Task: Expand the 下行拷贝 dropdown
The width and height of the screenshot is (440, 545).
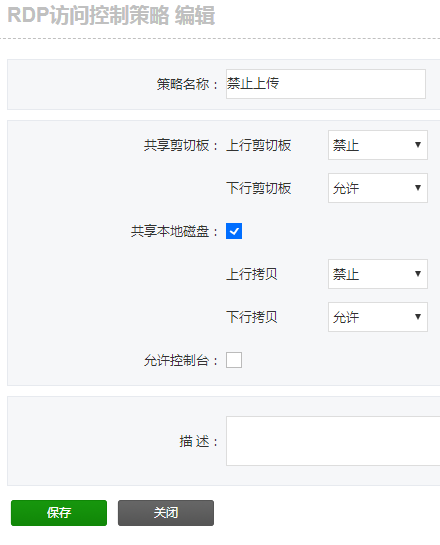Action: [x=378, y=317]
